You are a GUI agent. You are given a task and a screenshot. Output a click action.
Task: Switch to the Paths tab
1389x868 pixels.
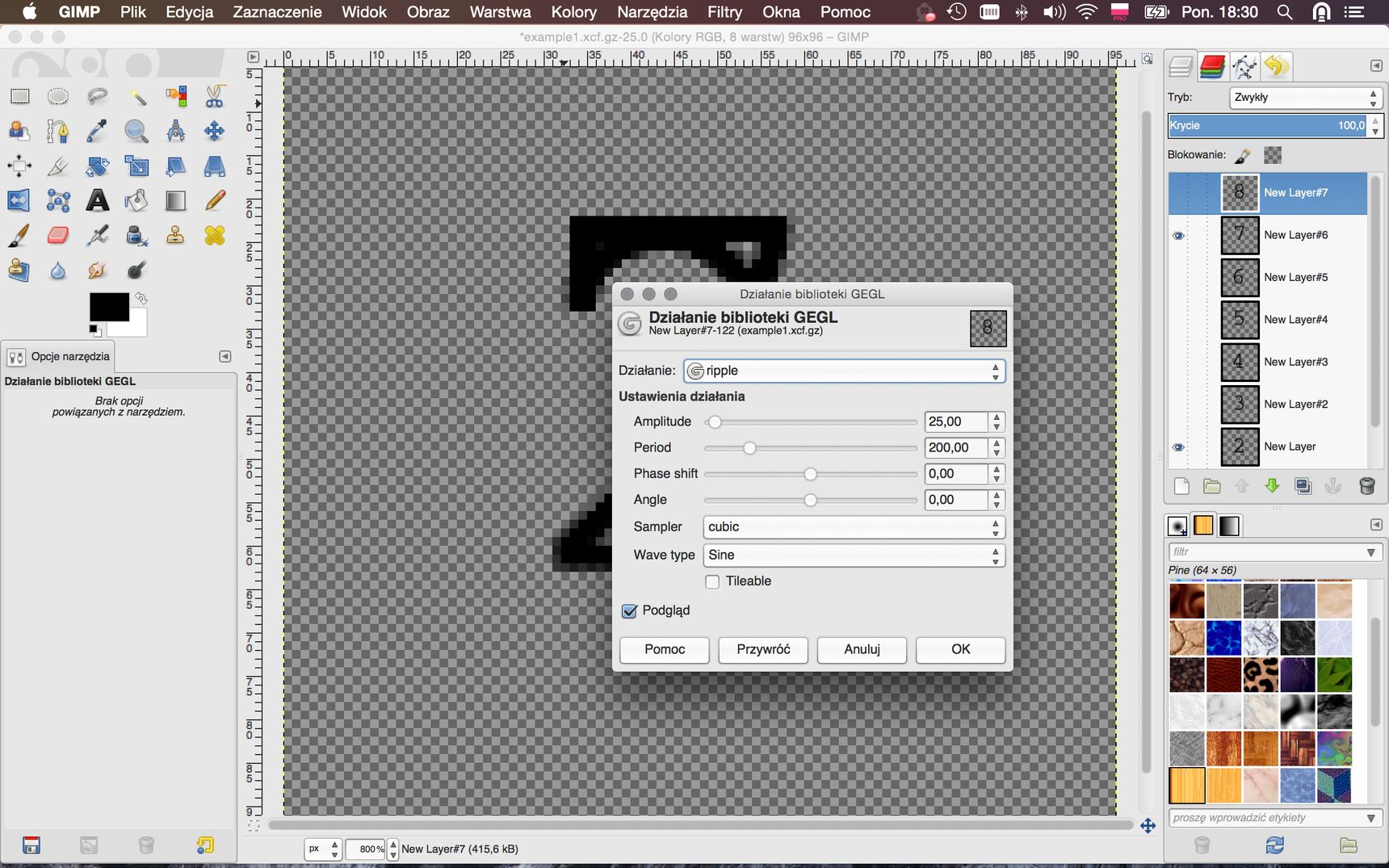tap(1244, 66)
